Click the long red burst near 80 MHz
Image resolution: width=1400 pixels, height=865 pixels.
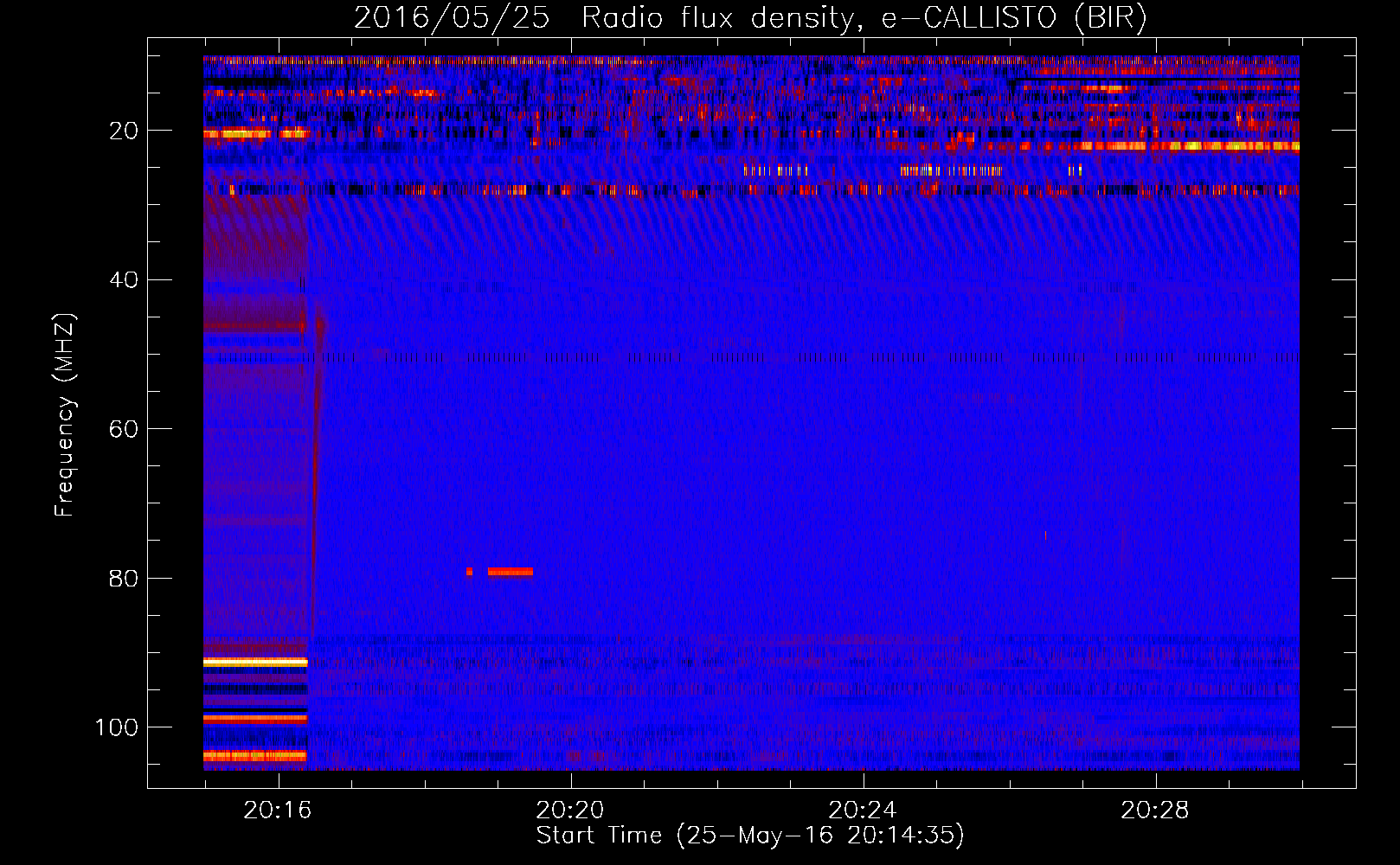[x=510, y=572]
